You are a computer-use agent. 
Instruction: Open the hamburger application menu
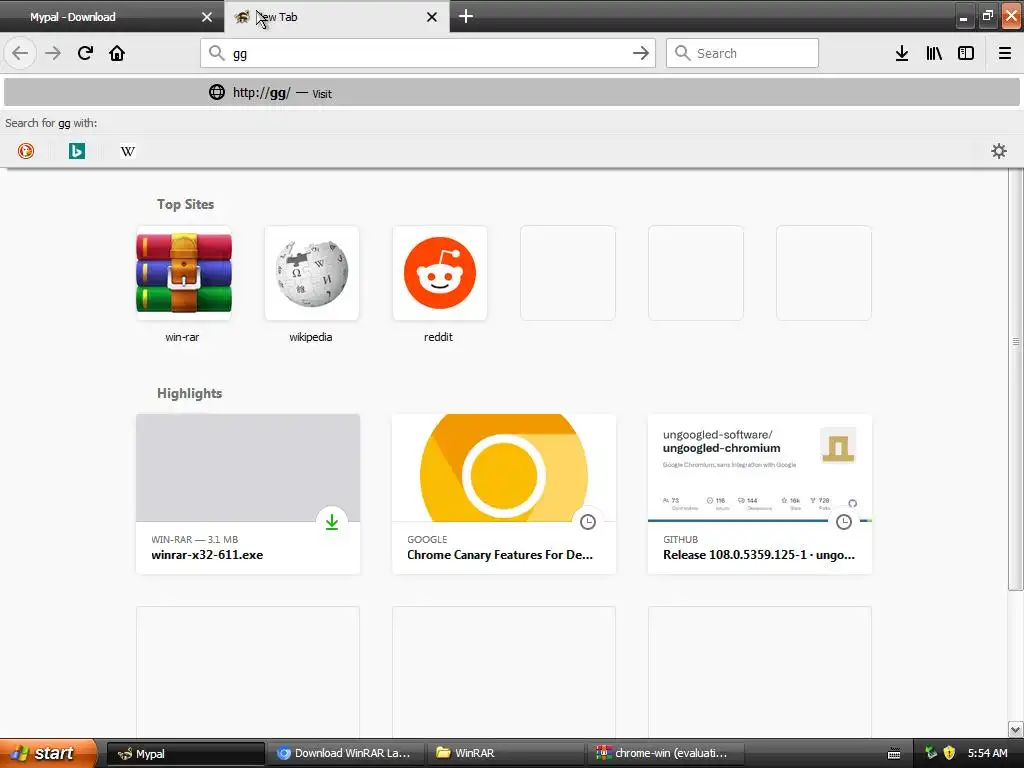pyautogui.click(x=1005, y=53)
